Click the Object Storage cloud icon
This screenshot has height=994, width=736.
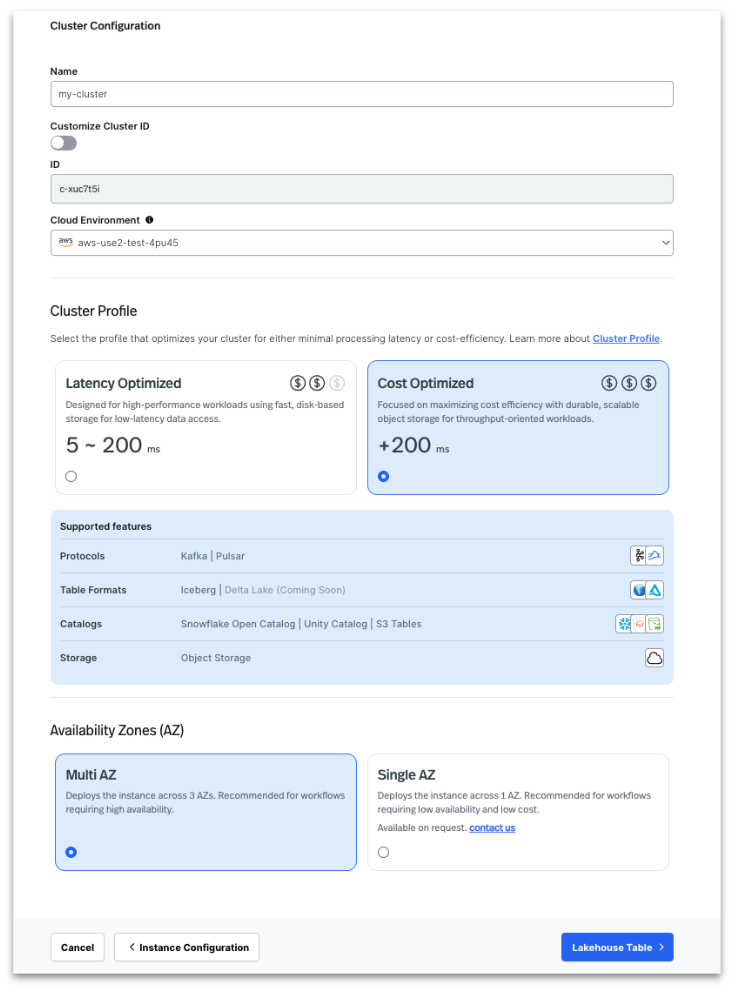(654, 658)
